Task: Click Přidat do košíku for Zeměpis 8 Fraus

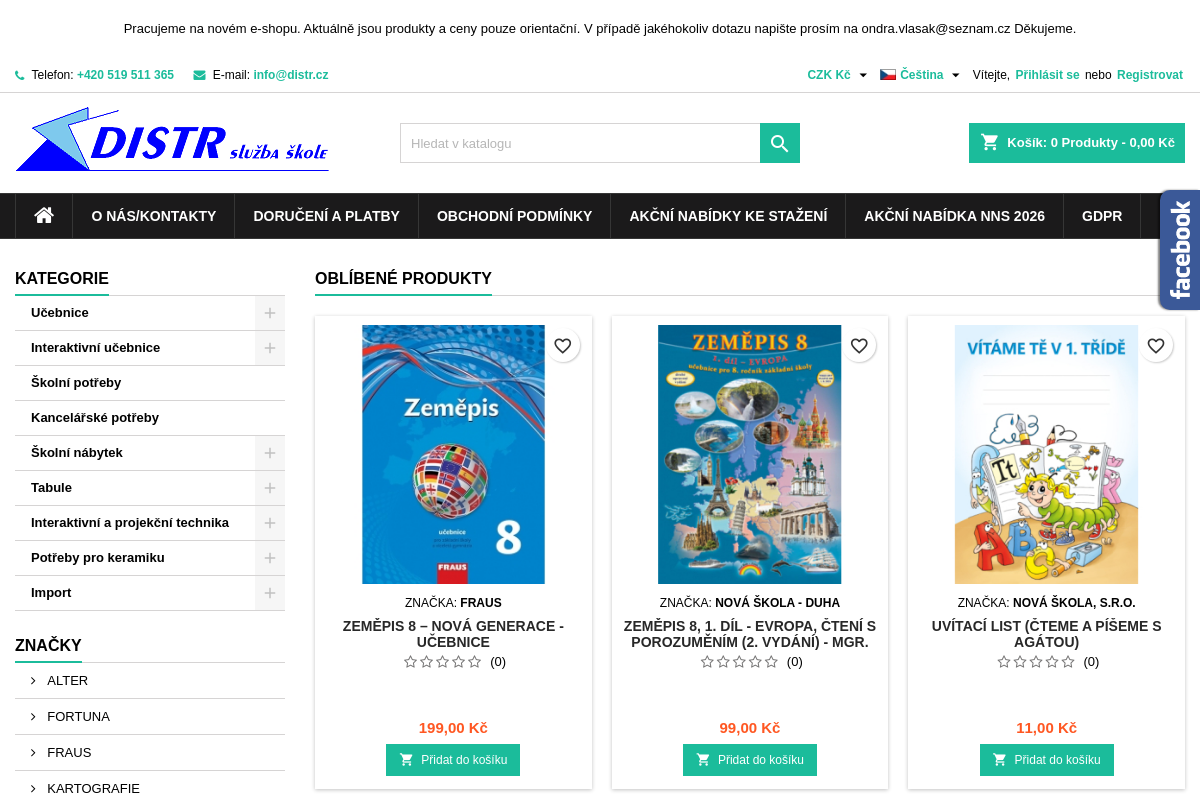Action: [453, 760]
